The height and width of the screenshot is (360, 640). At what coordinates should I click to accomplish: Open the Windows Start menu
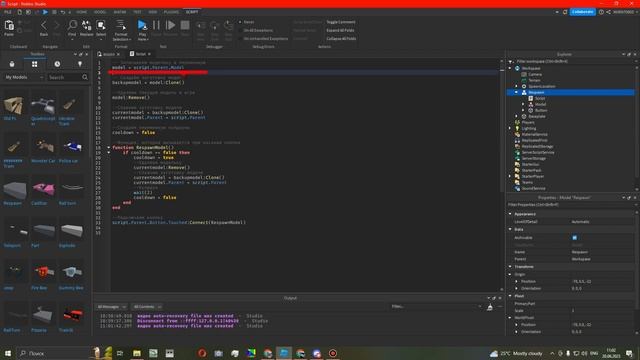[x=8, y=353]
